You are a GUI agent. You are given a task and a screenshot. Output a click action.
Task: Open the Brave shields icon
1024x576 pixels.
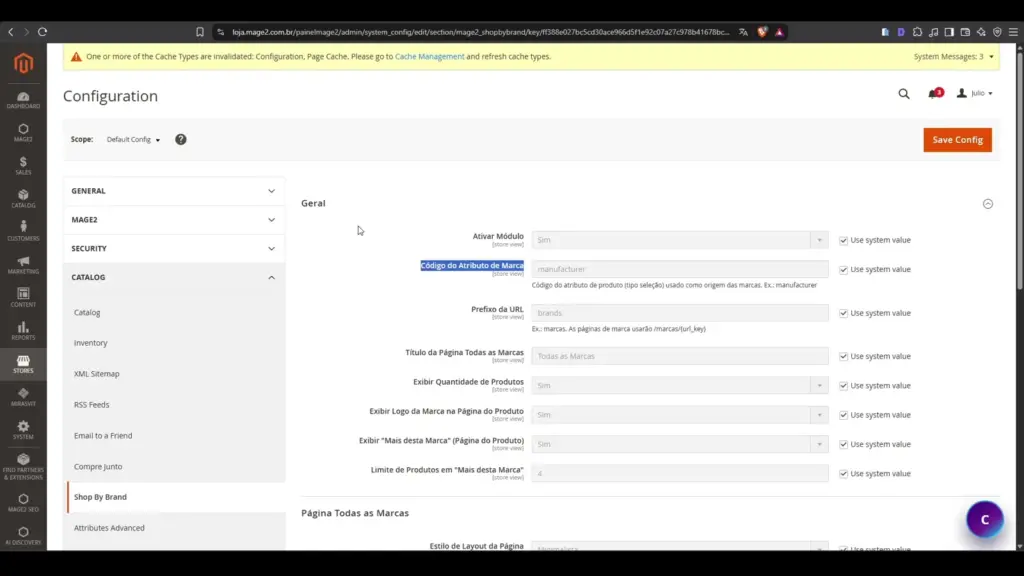pos(762,32)
